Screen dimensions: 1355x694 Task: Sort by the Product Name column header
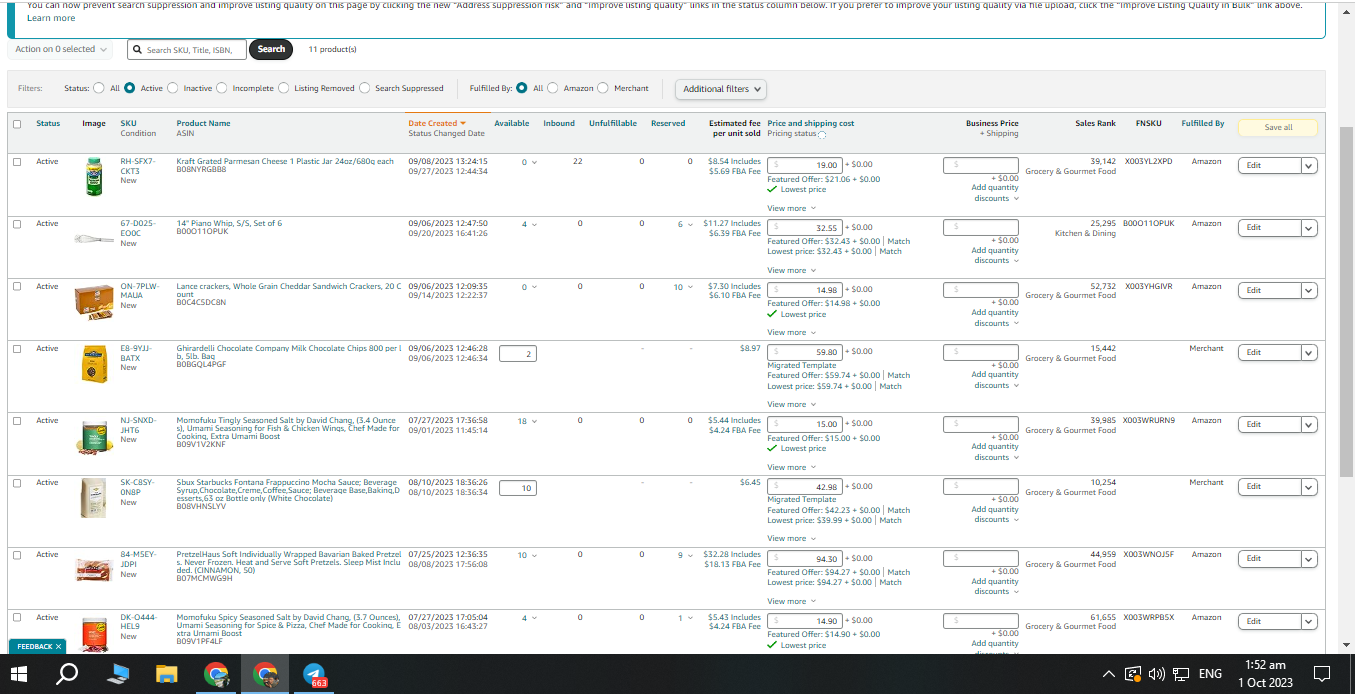point(203,123)
